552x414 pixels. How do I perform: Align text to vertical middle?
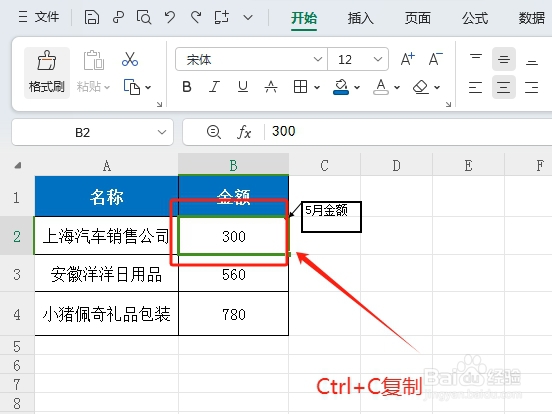[504, 59]
